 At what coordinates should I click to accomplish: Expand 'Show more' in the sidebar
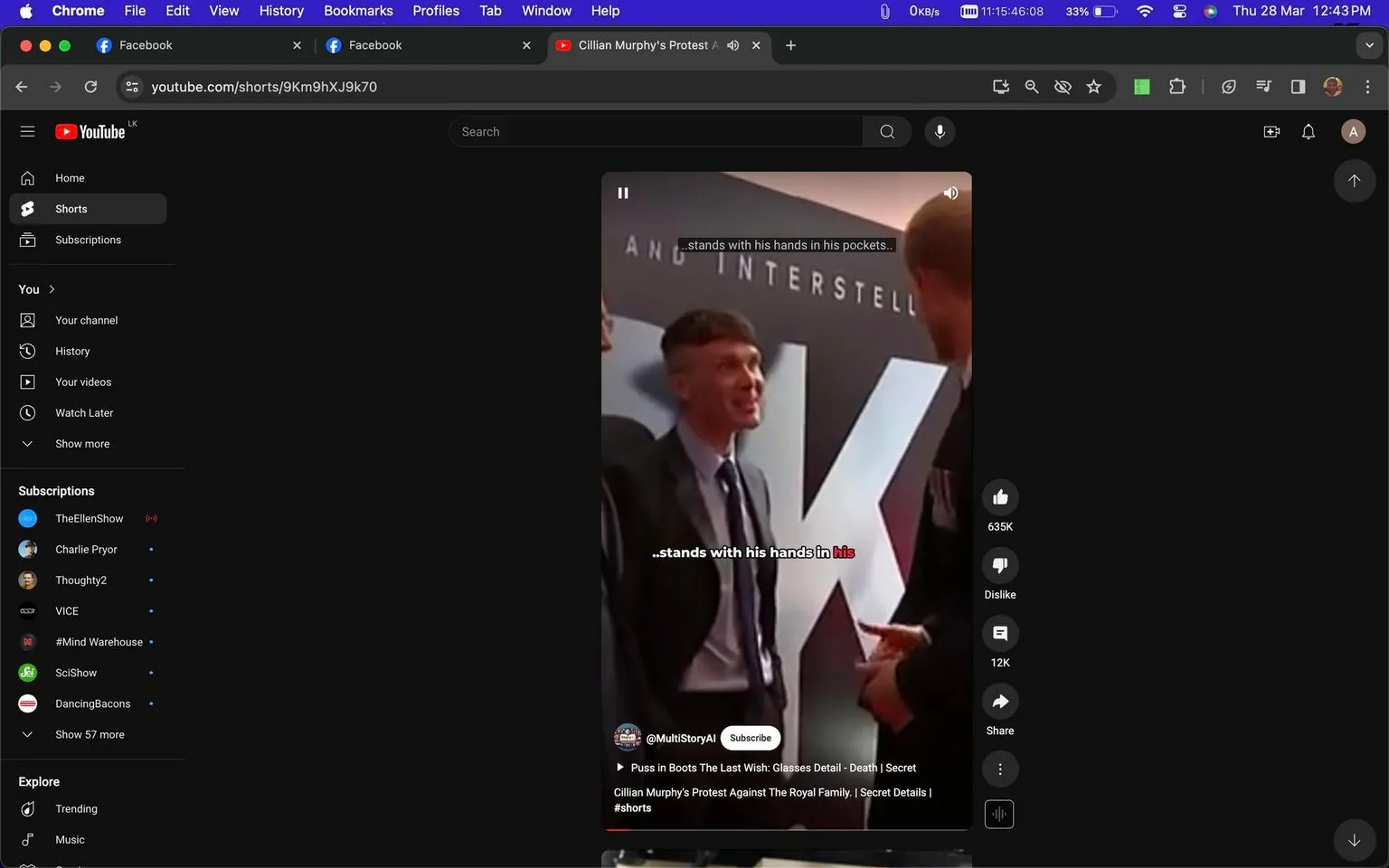81,443
